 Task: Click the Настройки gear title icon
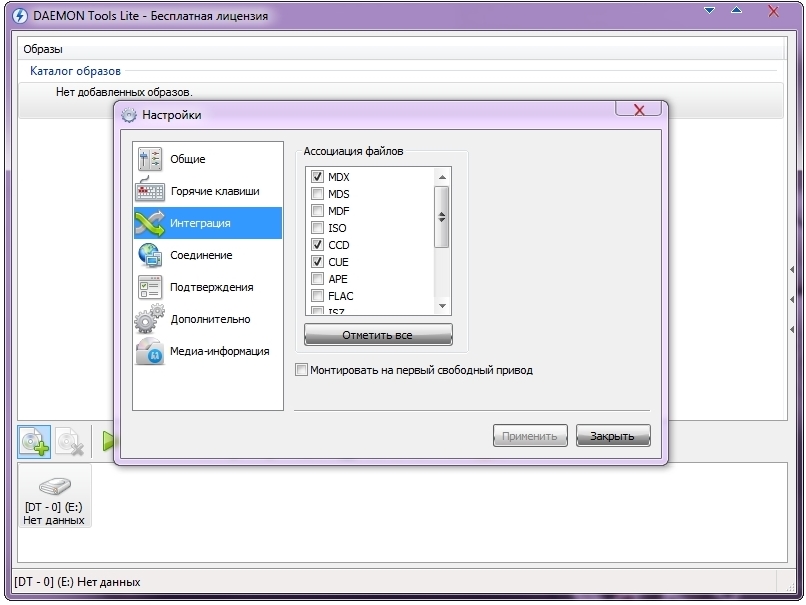[x=129, y=115]
